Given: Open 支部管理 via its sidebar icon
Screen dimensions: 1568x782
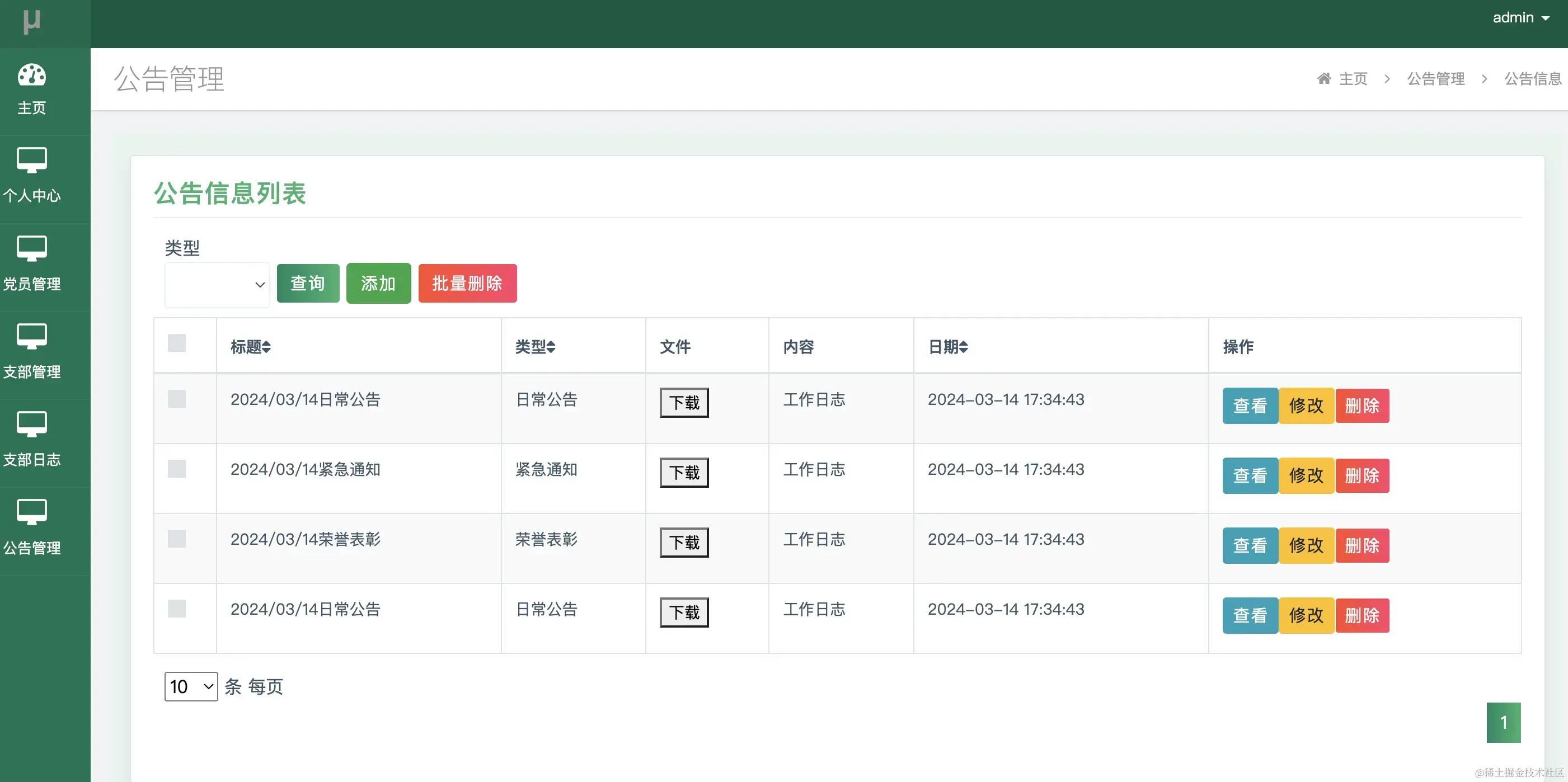Looking at the screenshot, I should (x=32, y=336).
